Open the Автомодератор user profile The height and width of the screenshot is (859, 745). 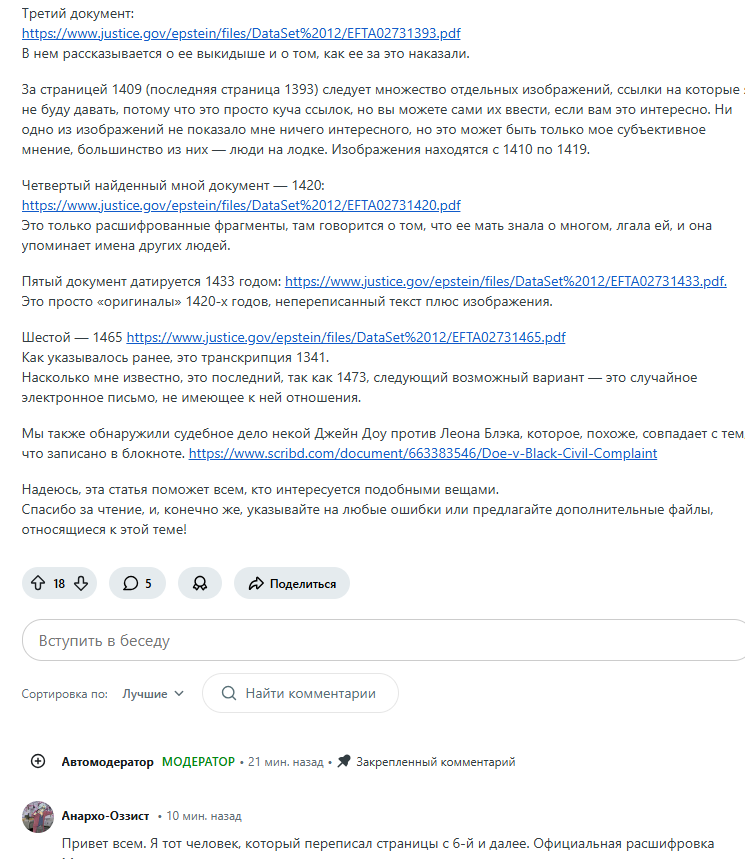coord(108,761)
